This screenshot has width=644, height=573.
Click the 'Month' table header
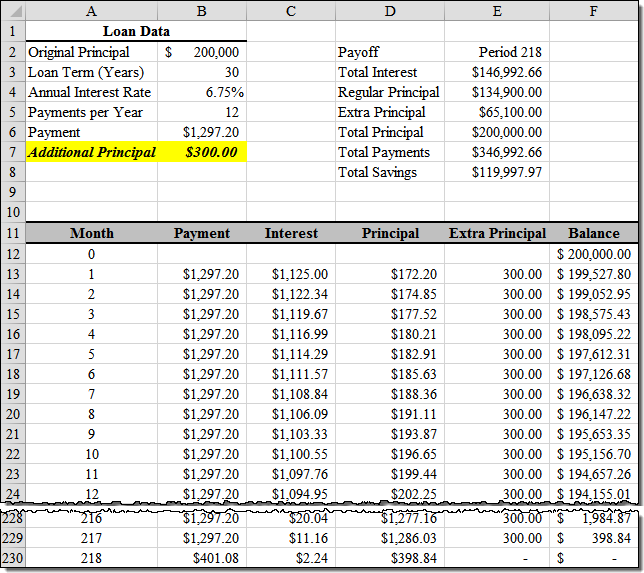click(x=92, y=233)
